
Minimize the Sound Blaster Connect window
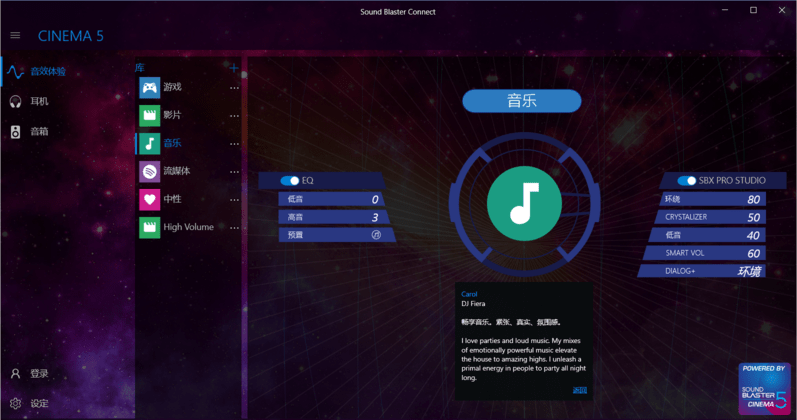725,10
